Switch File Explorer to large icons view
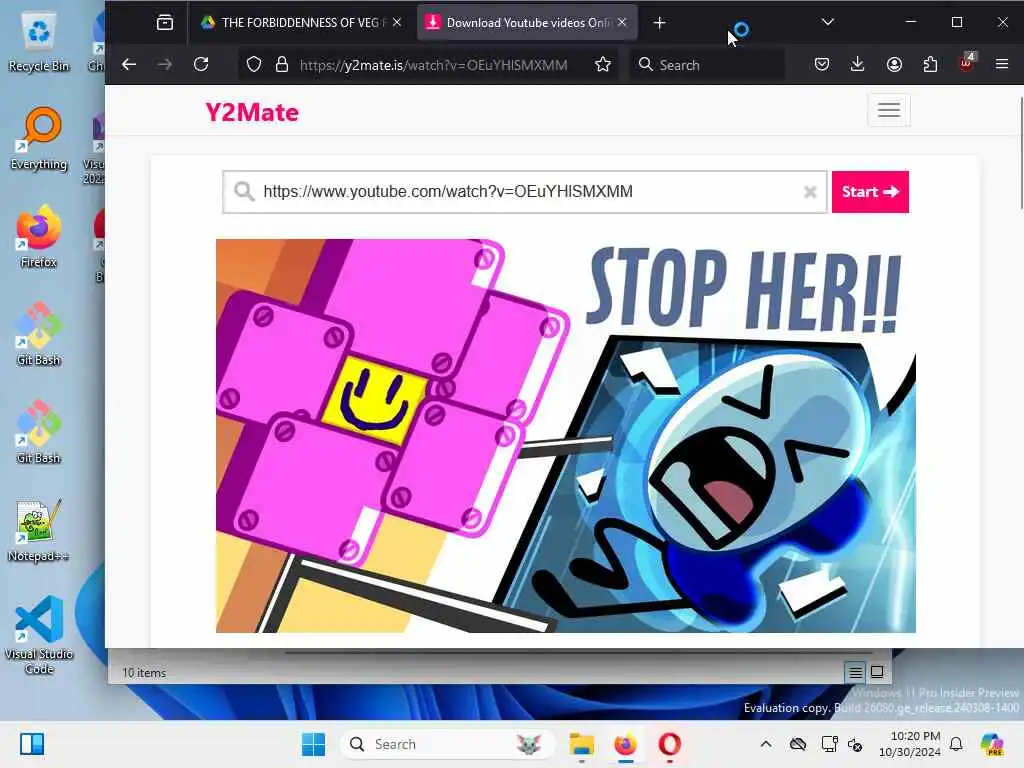The width and height of the screenshot is (1024, 768). point(877,672)
